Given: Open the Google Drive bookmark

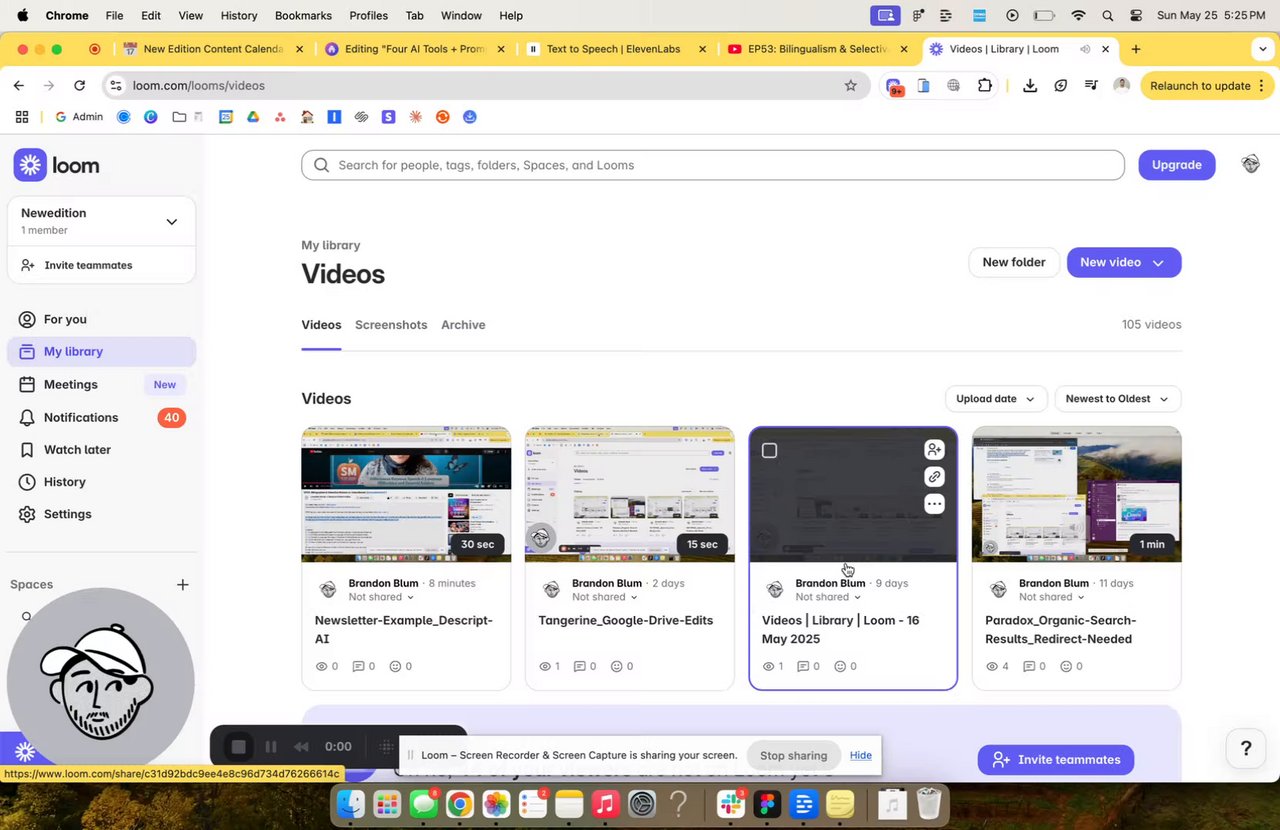Looking at the screenshot, I should pos(254,117).
